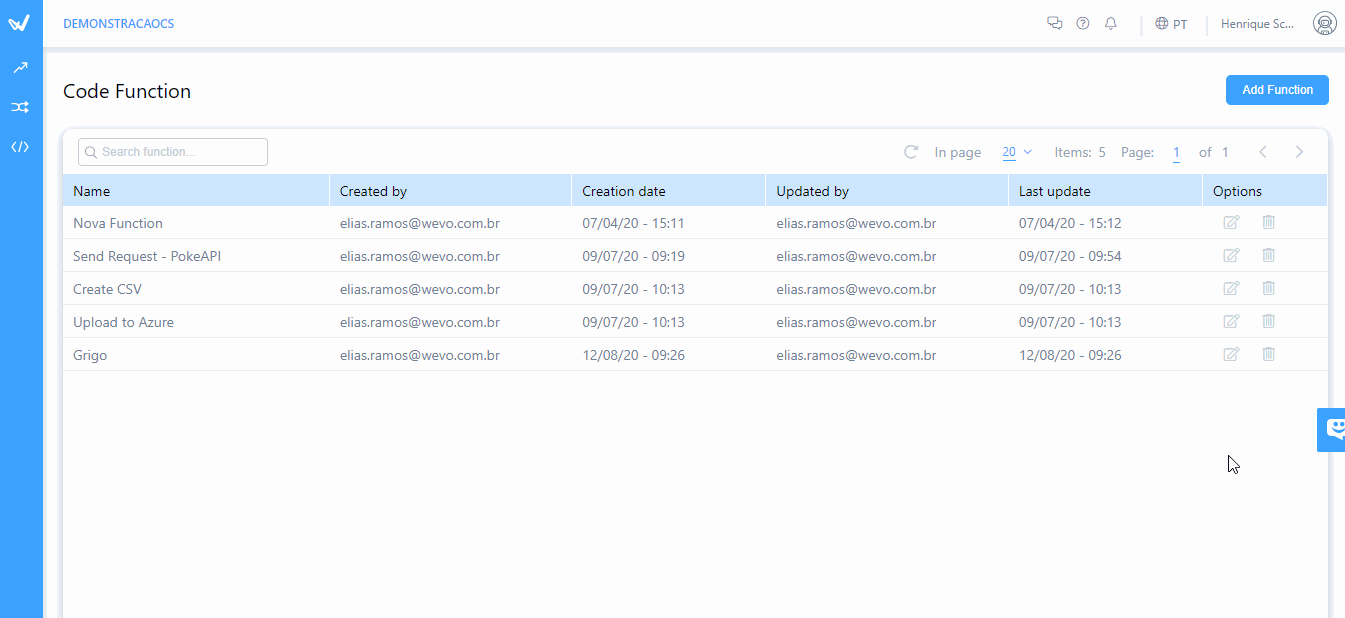Image resolution: width=1345 pixels, height=618 pixels.
Task: Edit the Nova Function entry
Action: pyautogui.click(x=1231, y=222)
